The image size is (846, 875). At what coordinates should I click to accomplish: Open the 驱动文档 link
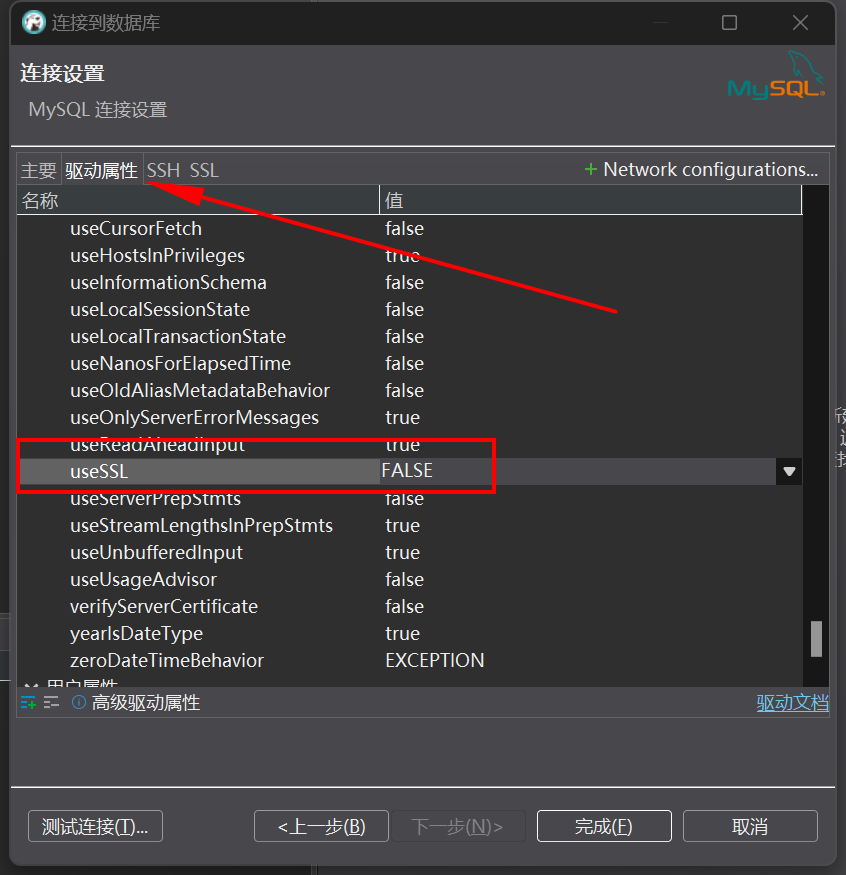794,702
